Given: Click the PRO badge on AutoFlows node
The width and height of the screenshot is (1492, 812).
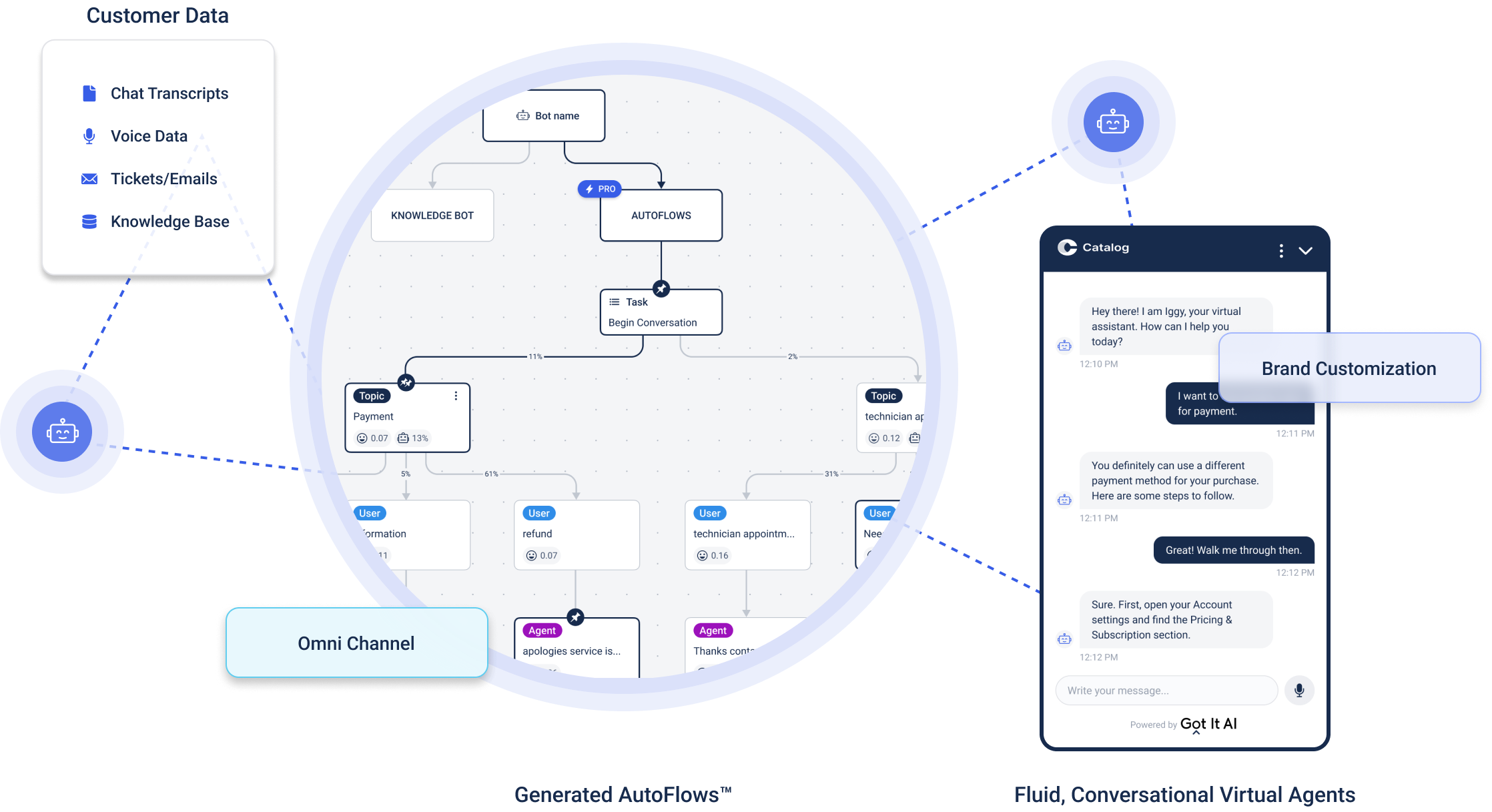Looking at the screenshot, I should tap(601, 189).
